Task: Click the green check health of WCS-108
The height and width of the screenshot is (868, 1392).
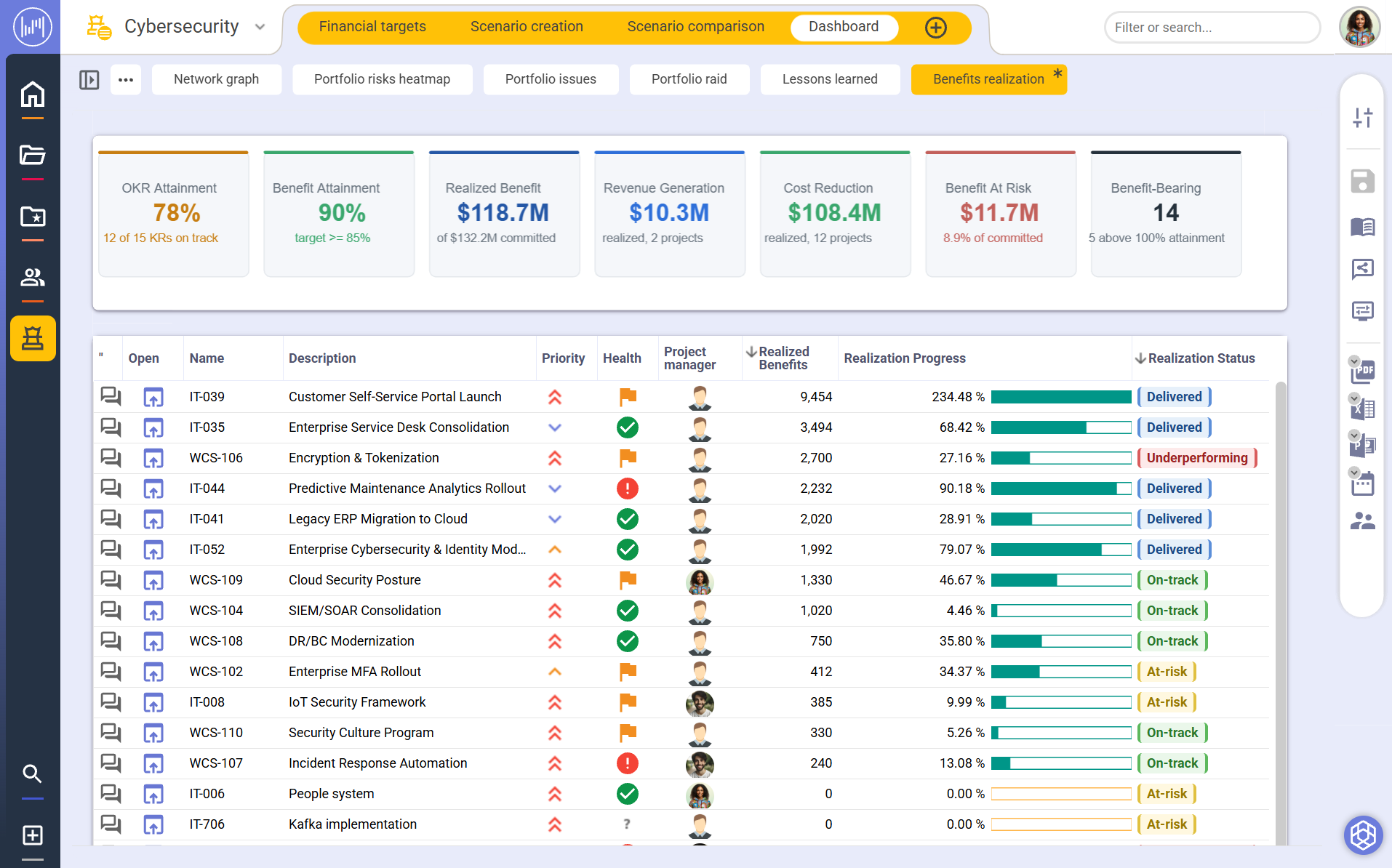Action: click(627, 641)
